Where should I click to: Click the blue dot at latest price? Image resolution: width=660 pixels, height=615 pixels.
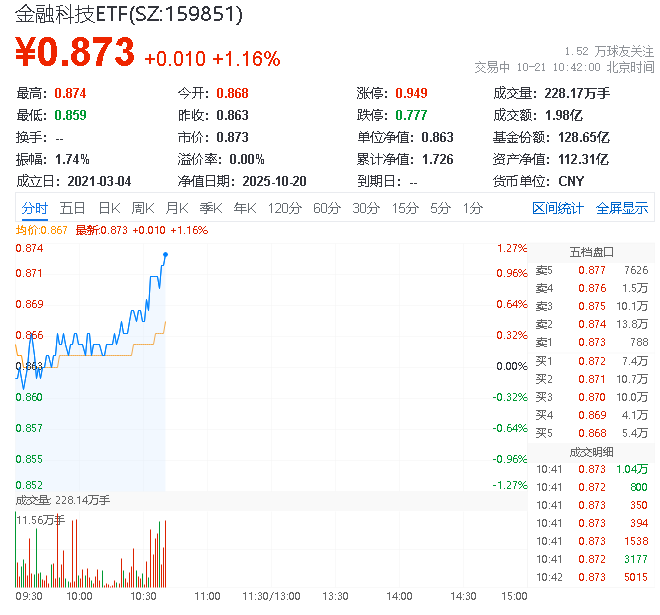(165, 254)
